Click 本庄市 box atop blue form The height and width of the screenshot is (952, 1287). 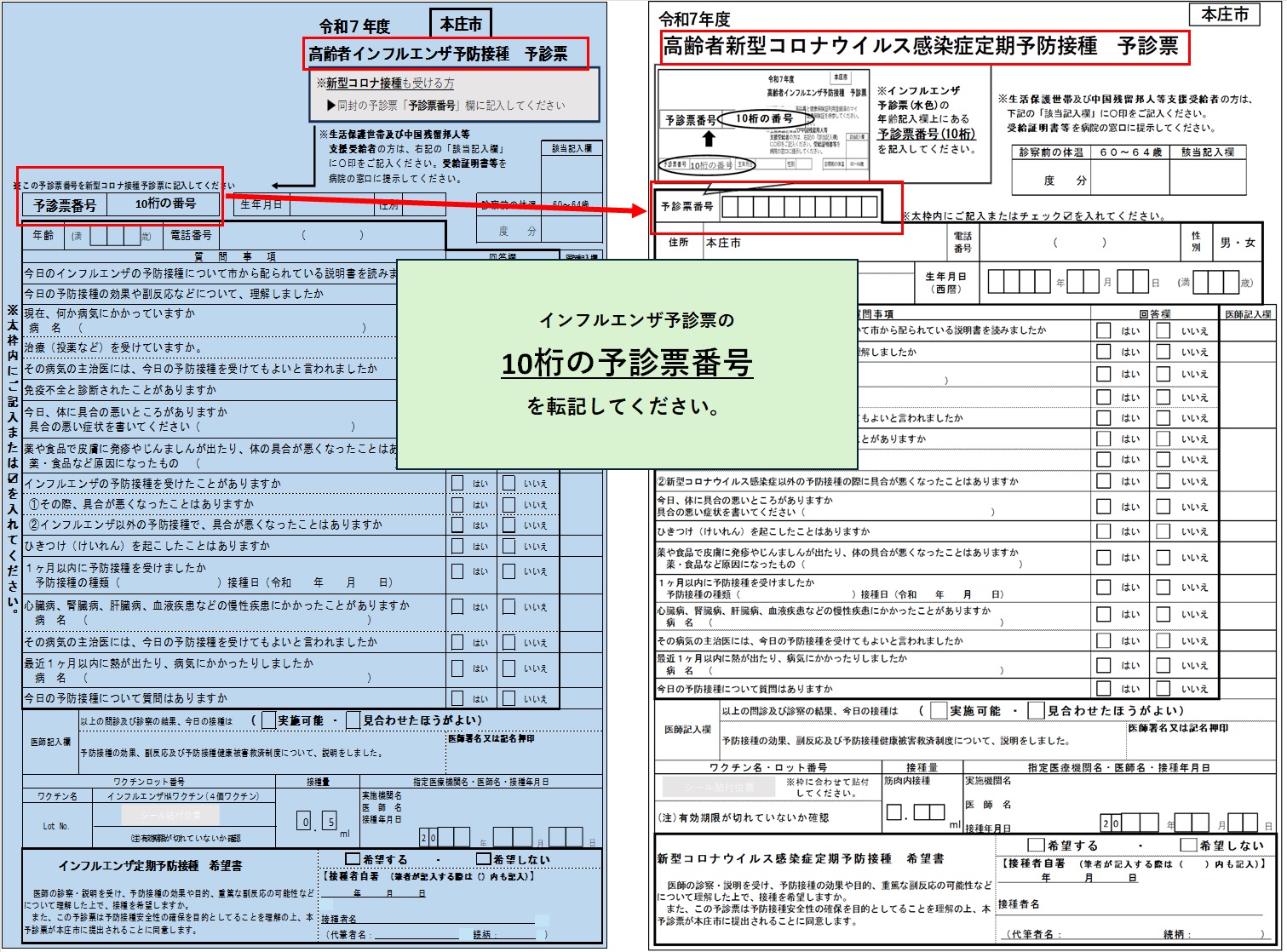(461, 24)
